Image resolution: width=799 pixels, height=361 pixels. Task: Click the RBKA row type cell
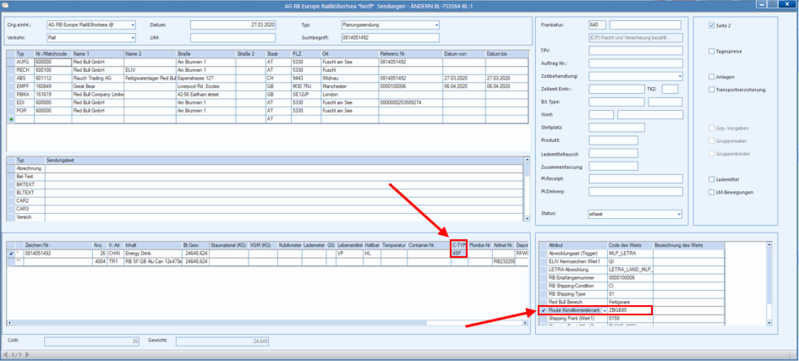coord(24,94)
